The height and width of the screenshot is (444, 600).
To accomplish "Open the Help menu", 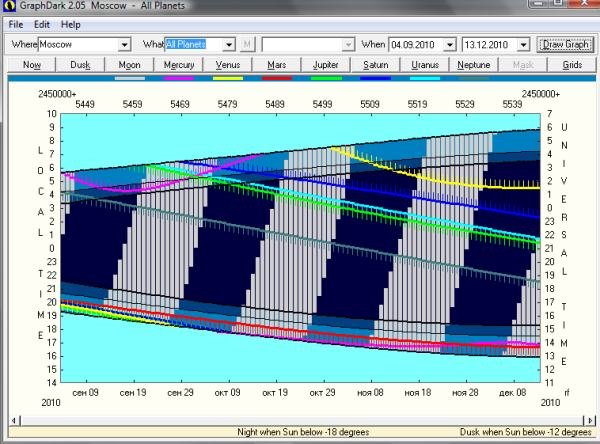I will pos(70,24).
